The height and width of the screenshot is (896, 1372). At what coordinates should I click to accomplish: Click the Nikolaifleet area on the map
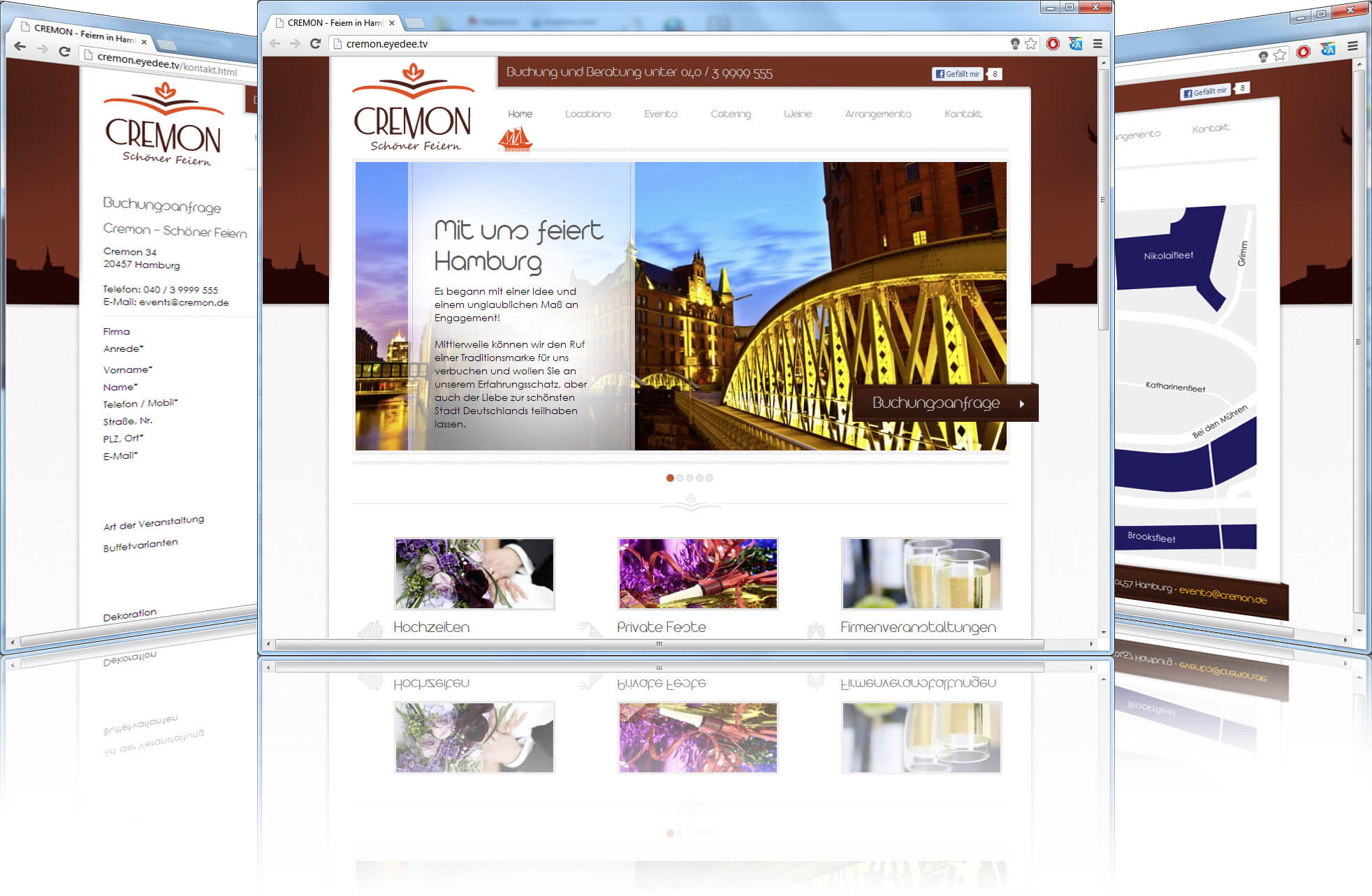coord(1168,256)
